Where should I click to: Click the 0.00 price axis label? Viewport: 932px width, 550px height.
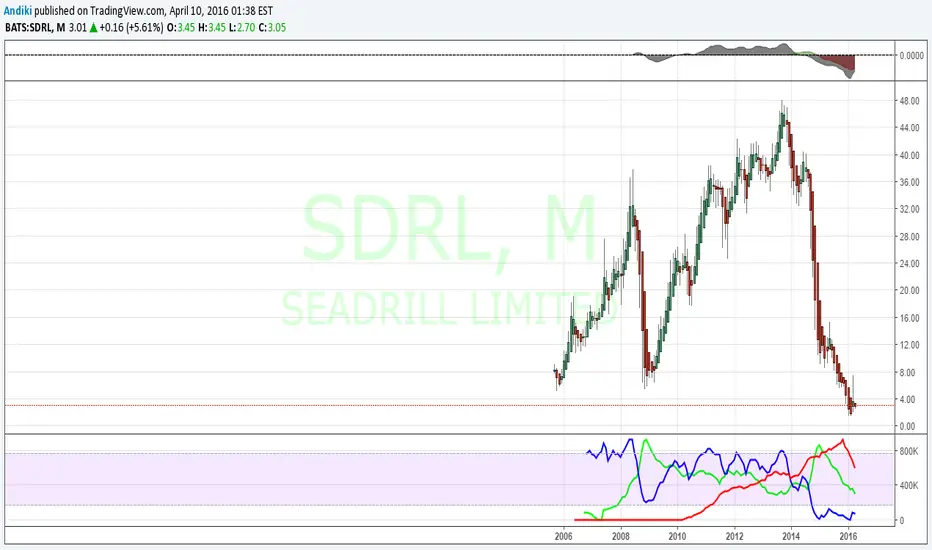pos(908,426)
